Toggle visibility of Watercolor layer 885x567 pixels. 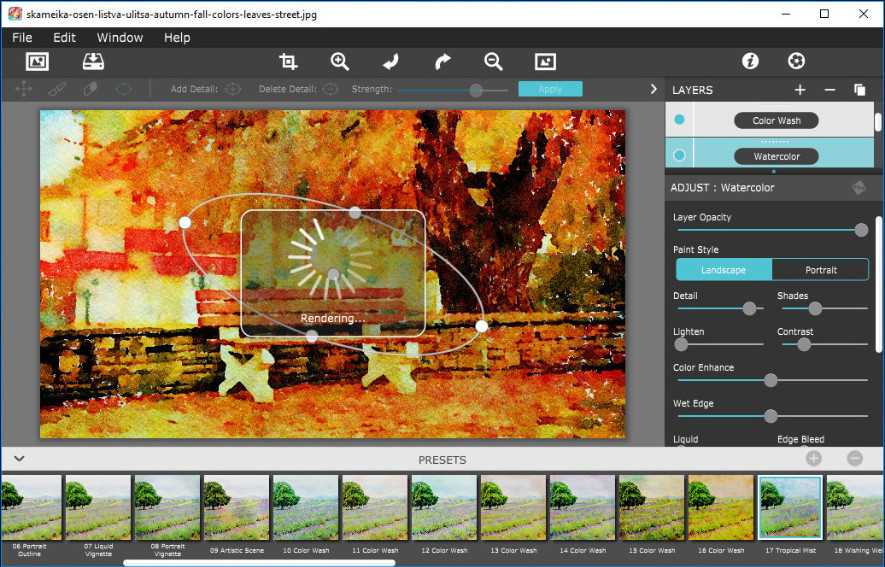680,155
